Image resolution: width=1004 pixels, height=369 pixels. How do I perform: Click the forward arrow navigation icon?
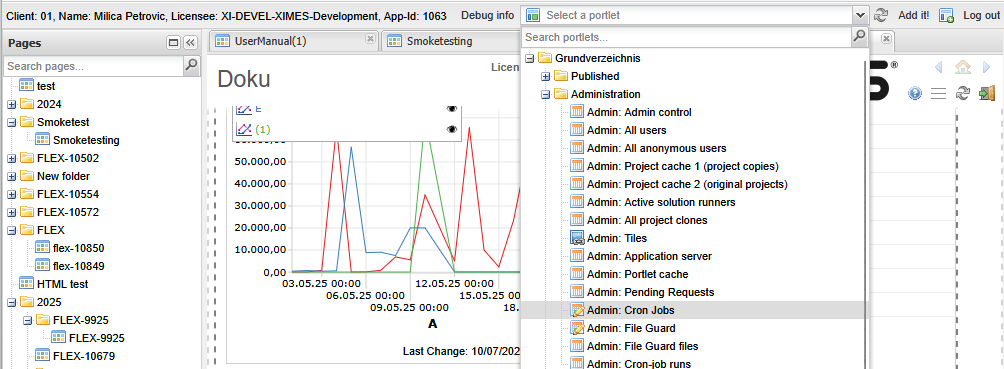986,67
